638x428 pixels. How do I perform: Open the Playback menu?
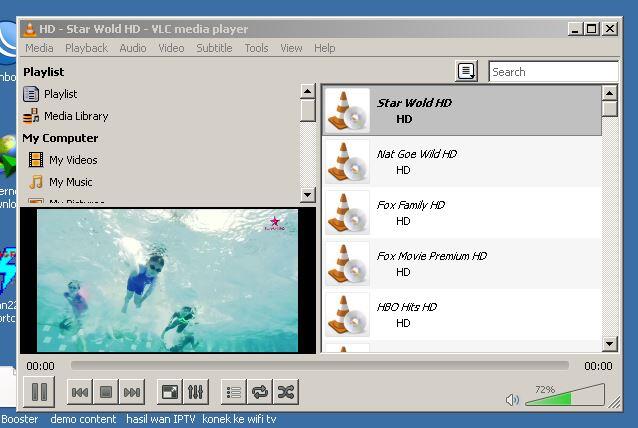click(86, 48)
